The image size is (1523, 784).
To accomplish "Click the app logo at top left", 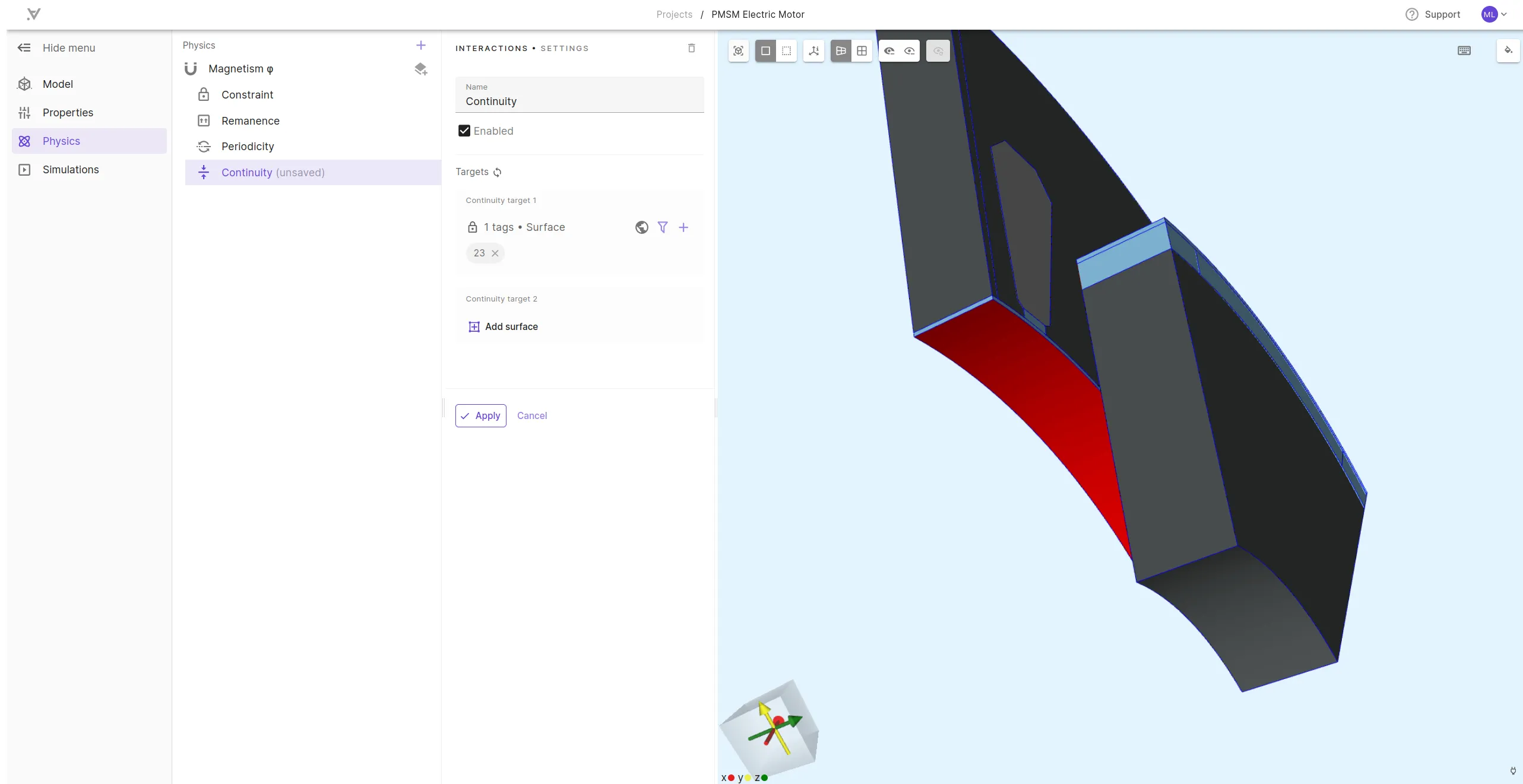I will point(34,14).
